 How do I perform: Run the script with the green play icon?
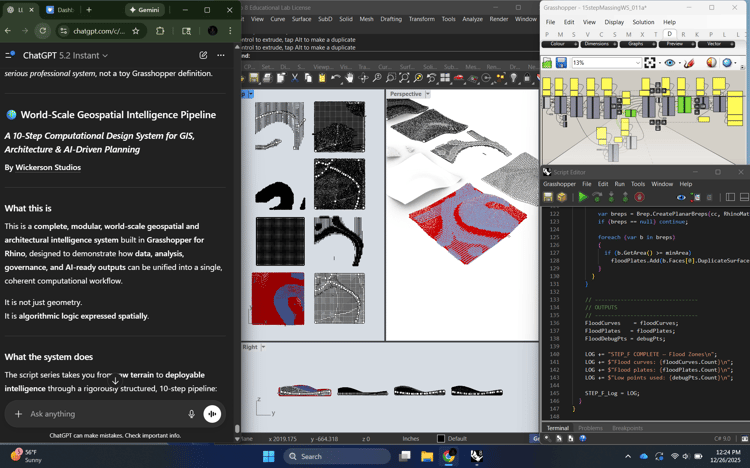click(582, 197)
